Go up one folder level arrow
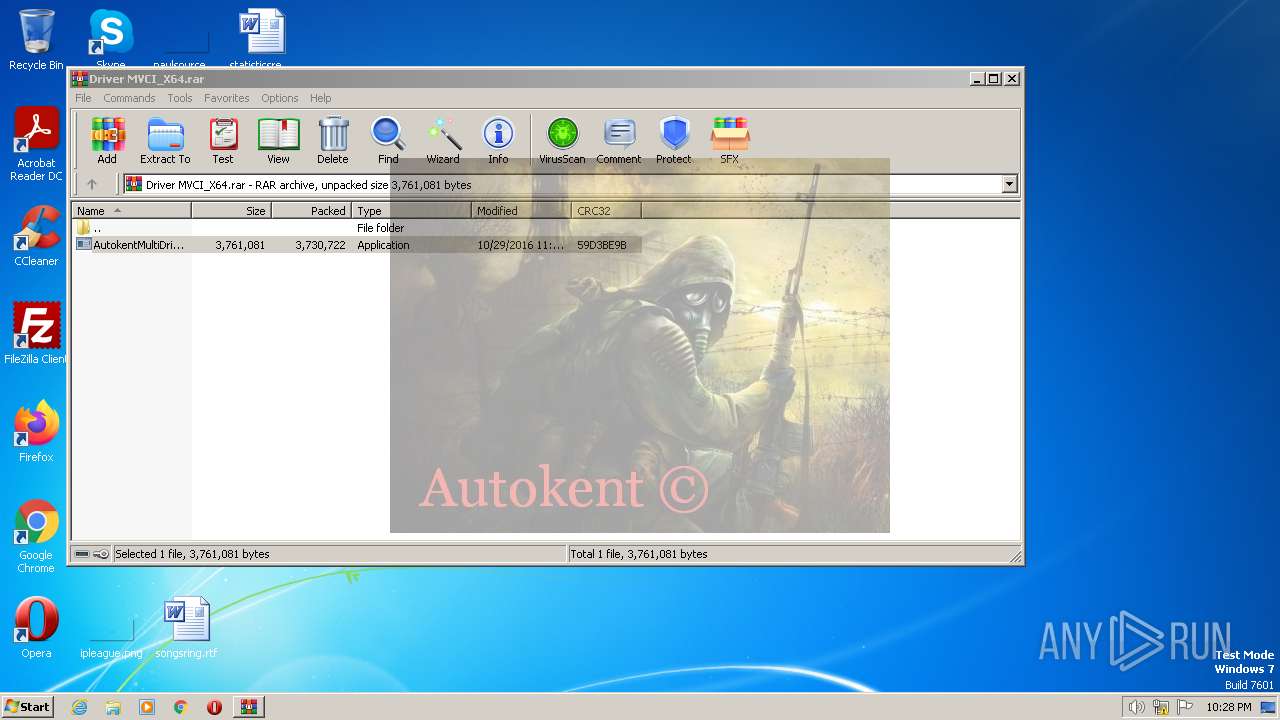Viewport: 1280px width, 720px height. pyautogui.click(x=92, y=184)
